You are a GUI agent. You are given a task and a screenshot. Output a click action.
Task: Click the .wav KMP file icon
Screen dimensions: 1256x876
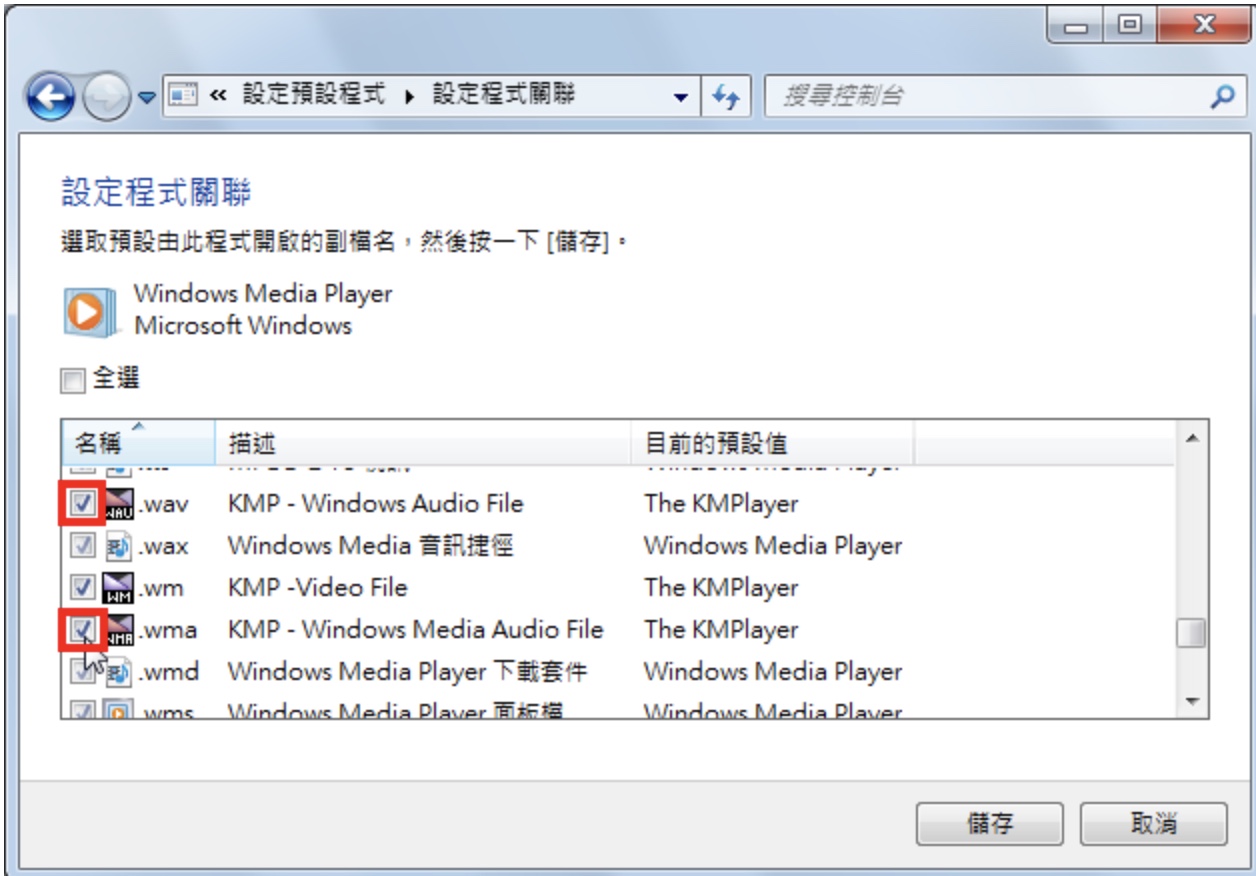(x=119, y=504)
